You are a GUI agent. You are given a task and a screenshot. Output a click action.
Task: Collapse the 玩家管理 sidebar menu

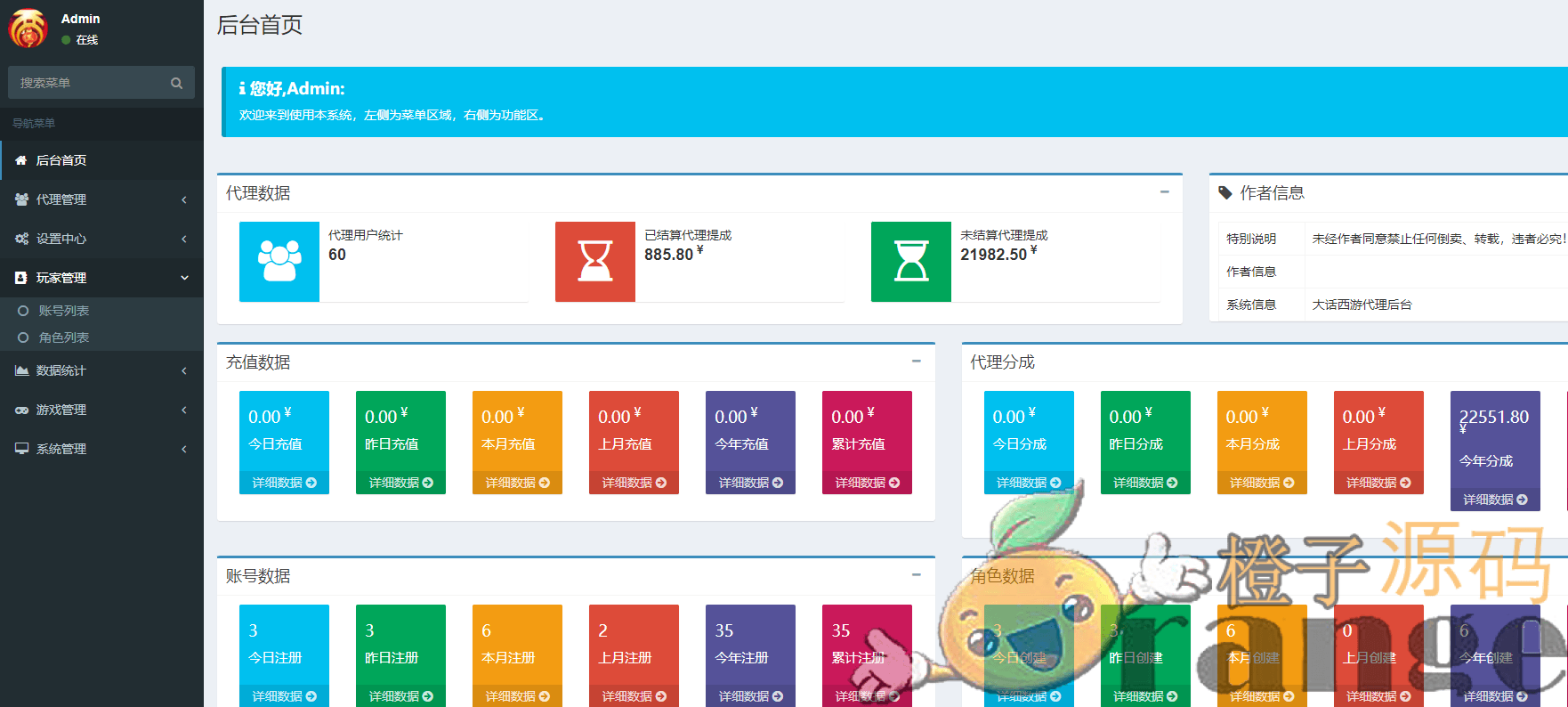101,278
